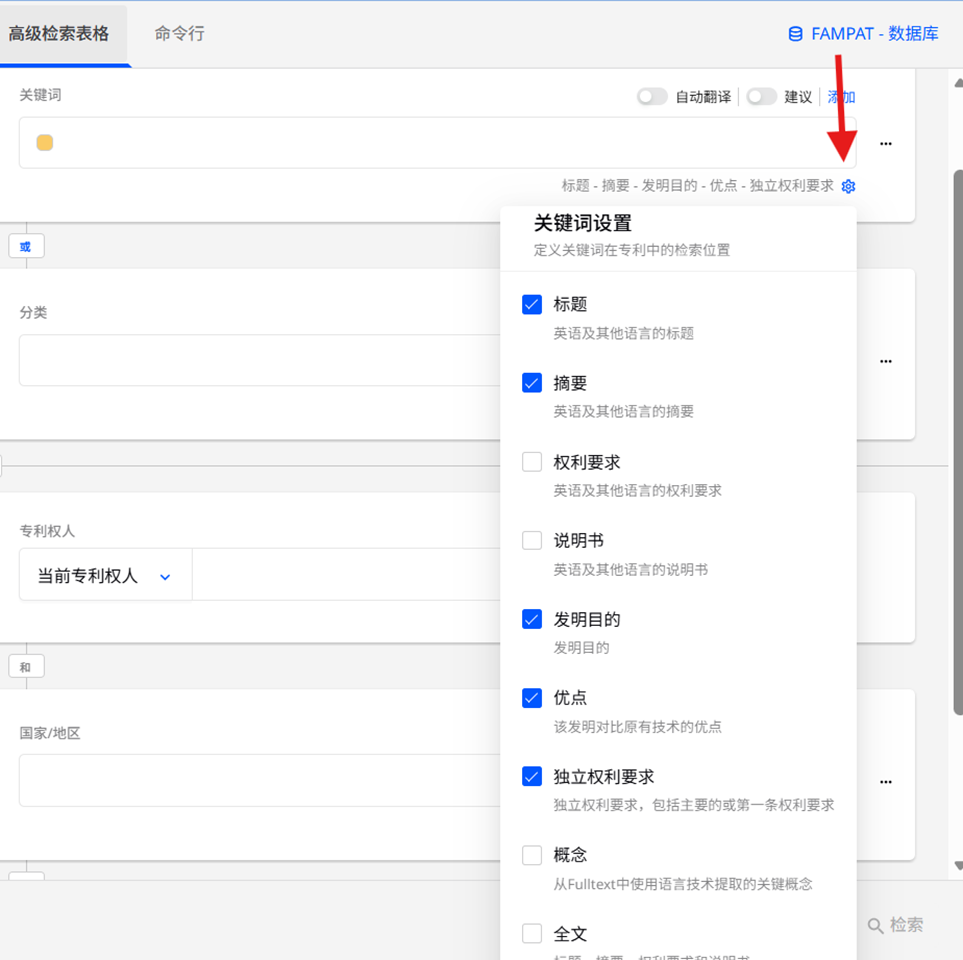Click text 英语及其他语言的标题
This screenshot has width=963, height=960.
623,334
